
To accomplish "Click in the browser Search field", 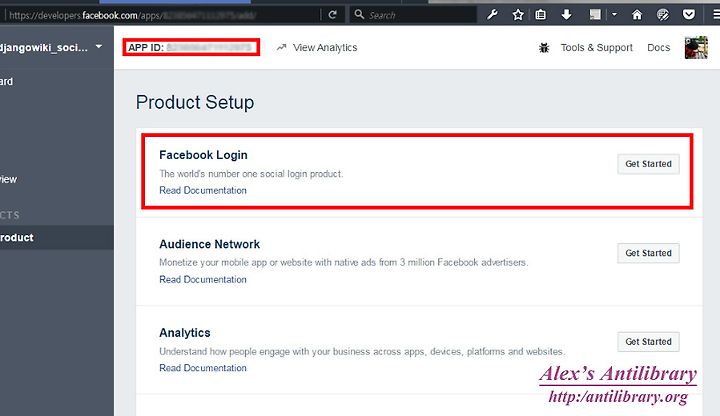I will point(413,15).
